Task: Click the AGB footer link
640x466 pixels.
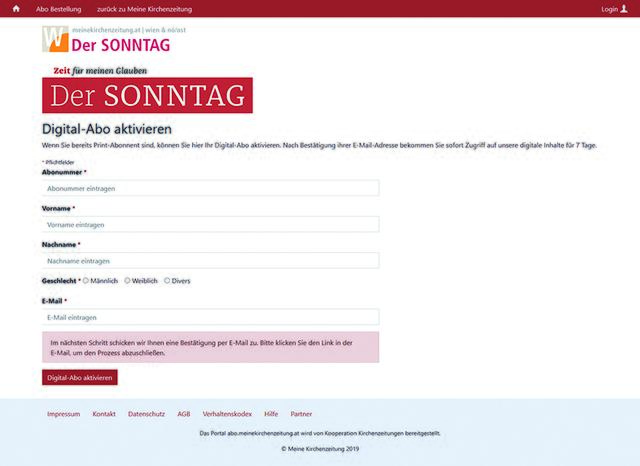Action: [x=184, y=414]
